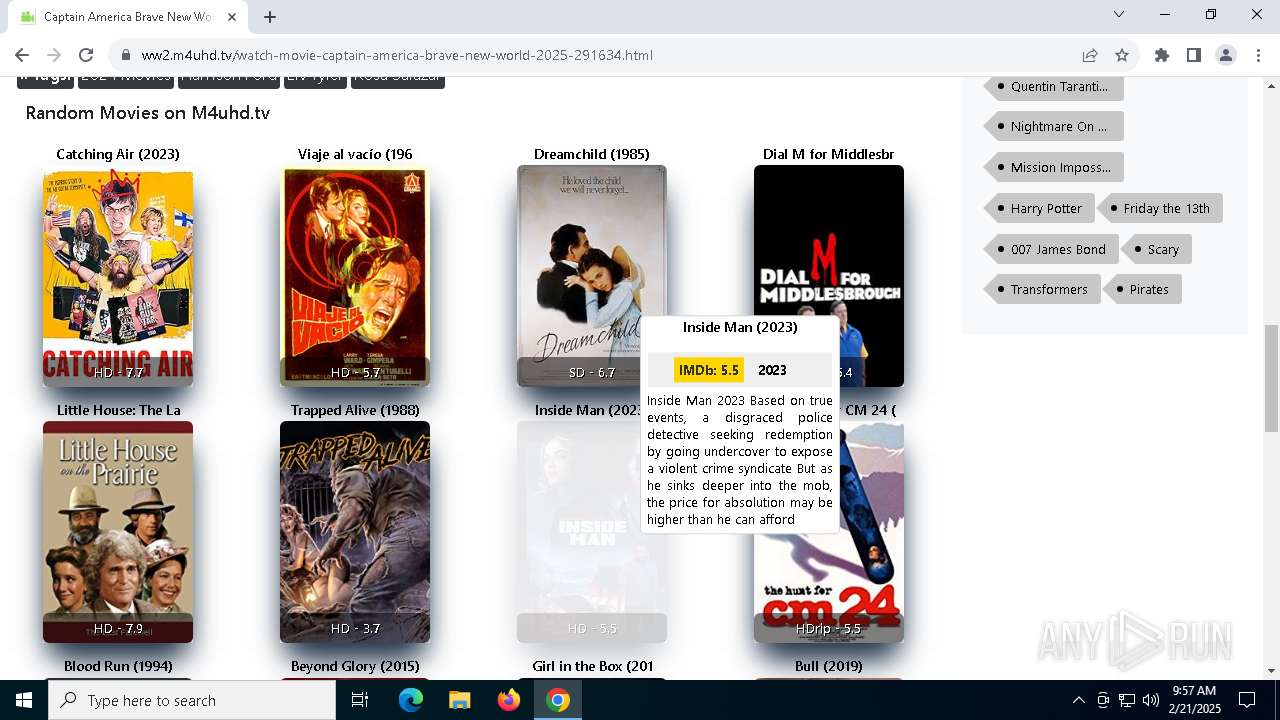Open Chrome profile avatar
Image resolution: width=1280 pixels, height=720 pixels.
click(x=1226, y=55)
